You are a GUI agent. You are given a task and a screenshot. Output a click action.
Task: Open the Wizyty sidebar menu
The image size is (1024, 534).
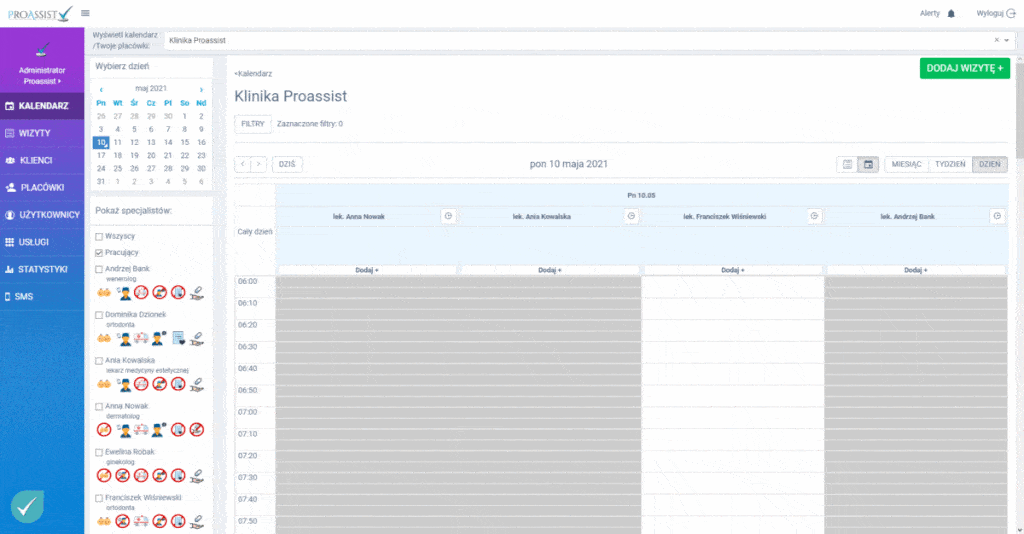click(x=42, y=133)
